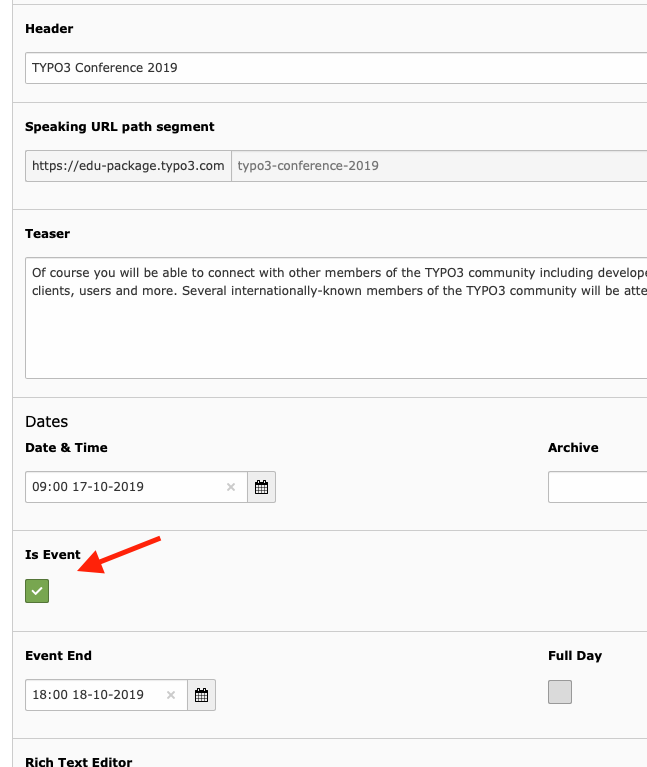Click the Event End input box
The image size is (647, 767).
click(95, 695)
